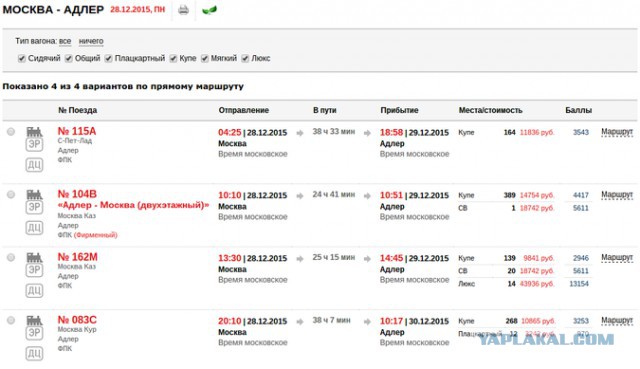Click travel time 24 ч 41 мин
Image resolution: width=640 pixels, height=369 pixels.
tap(333, 194)
